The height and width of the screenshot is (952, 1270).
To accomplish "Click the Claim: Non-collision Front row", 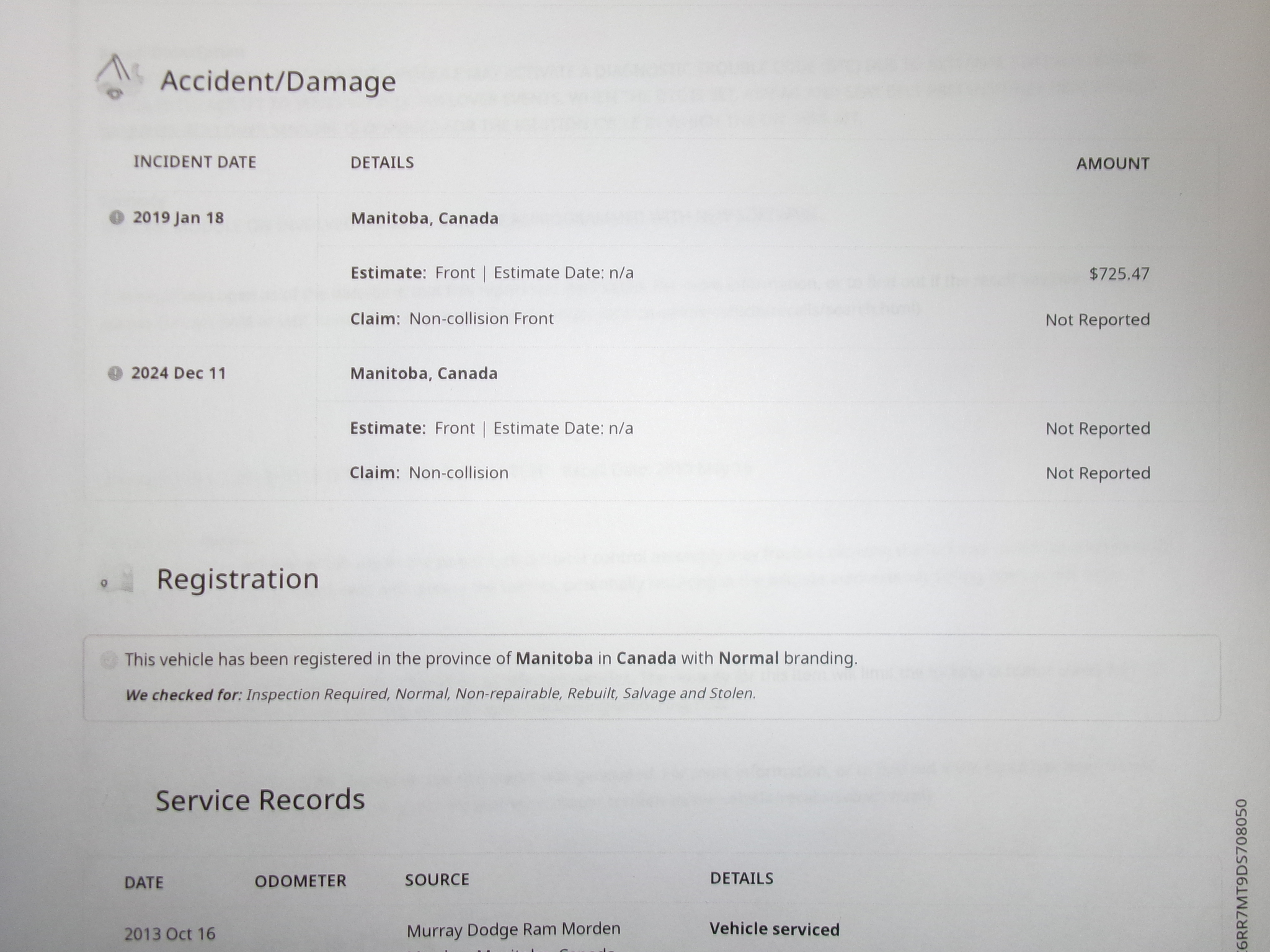I will tap(451, 319).
